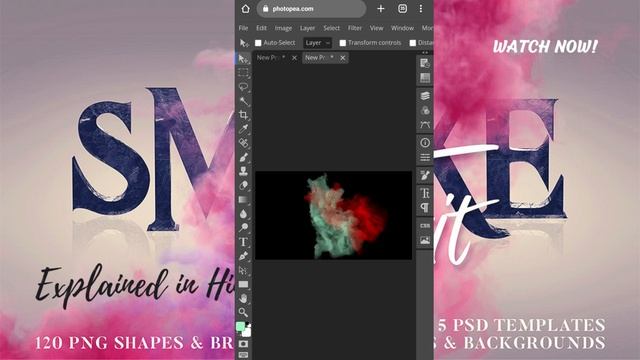Select the Eraser tool
Image resolution: width=640 pixels, height=360 pixels.
(x=243, y=185)
